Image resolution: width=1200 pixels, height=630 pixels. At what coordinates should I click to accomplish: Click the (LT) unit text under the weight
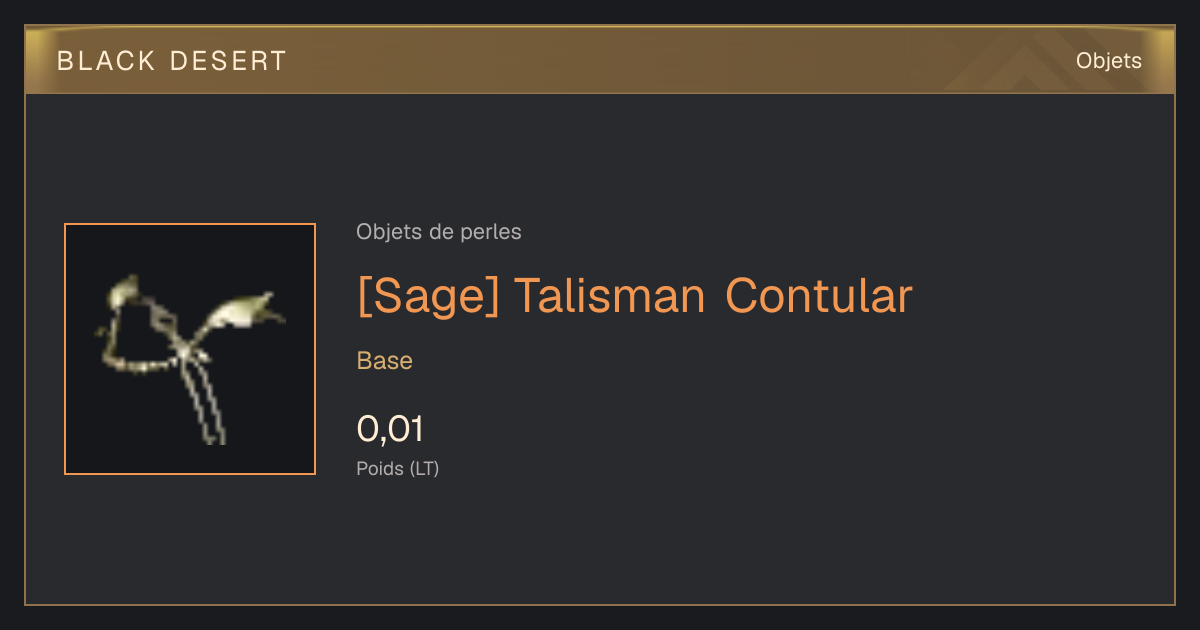point(424,468)
